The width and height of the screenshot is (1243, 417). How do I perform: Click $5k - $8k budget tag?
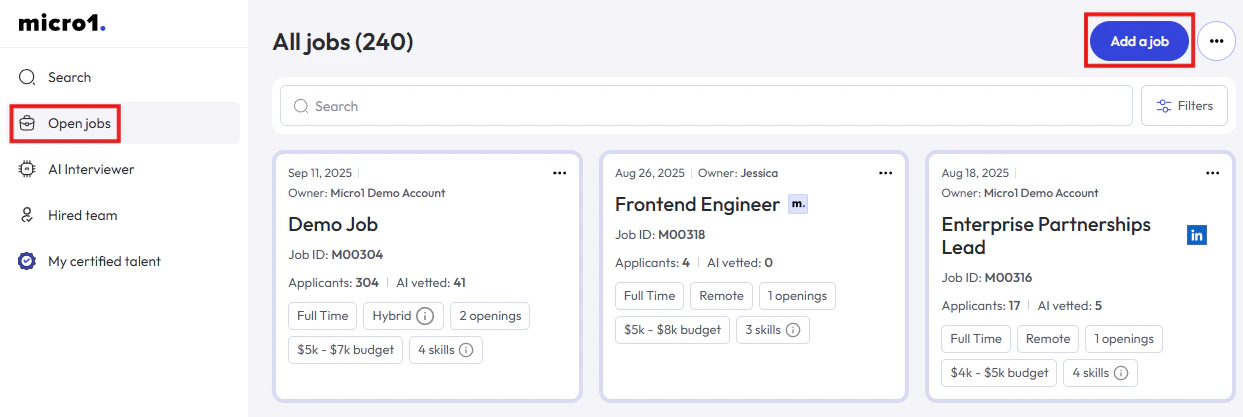click(673, 330)
